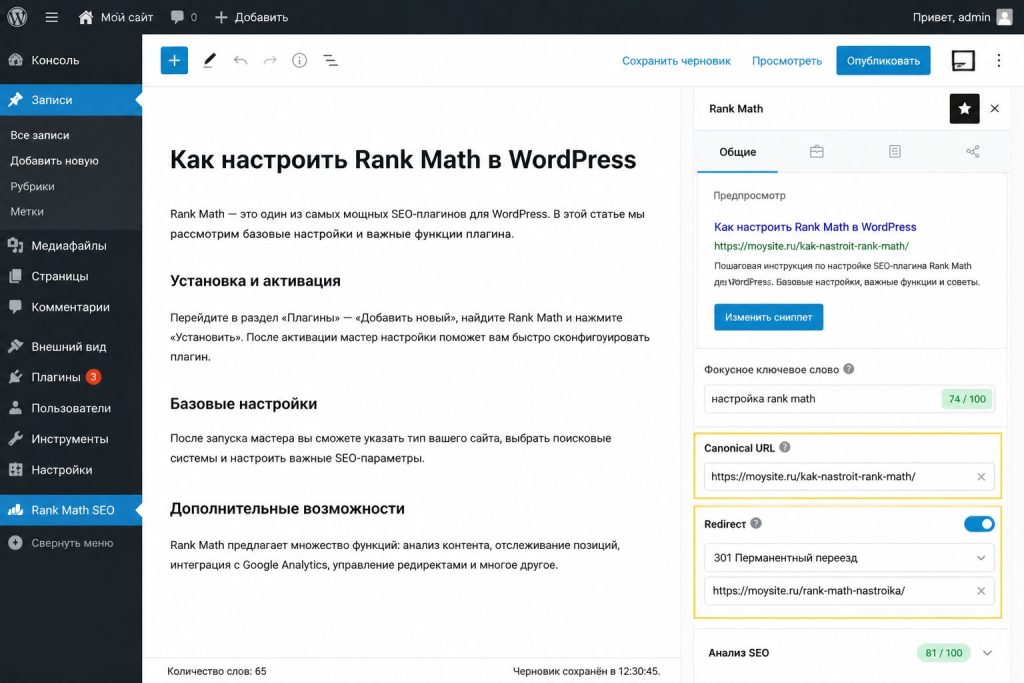Click the Опубликовать button
1024x683 pixels.
point(883,61)
